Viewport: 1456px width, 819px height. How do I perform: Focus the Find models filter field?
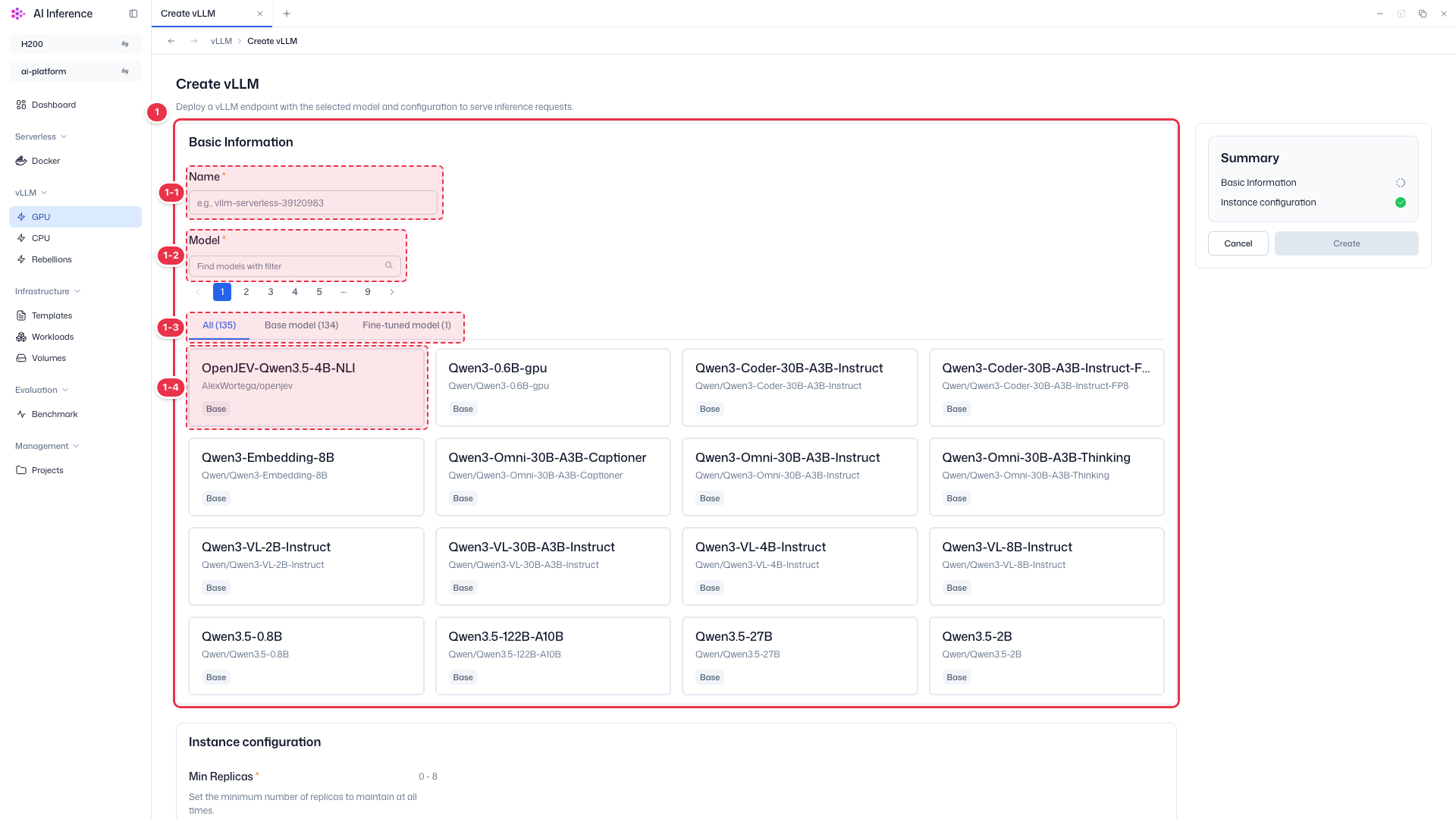coord(295,266)
